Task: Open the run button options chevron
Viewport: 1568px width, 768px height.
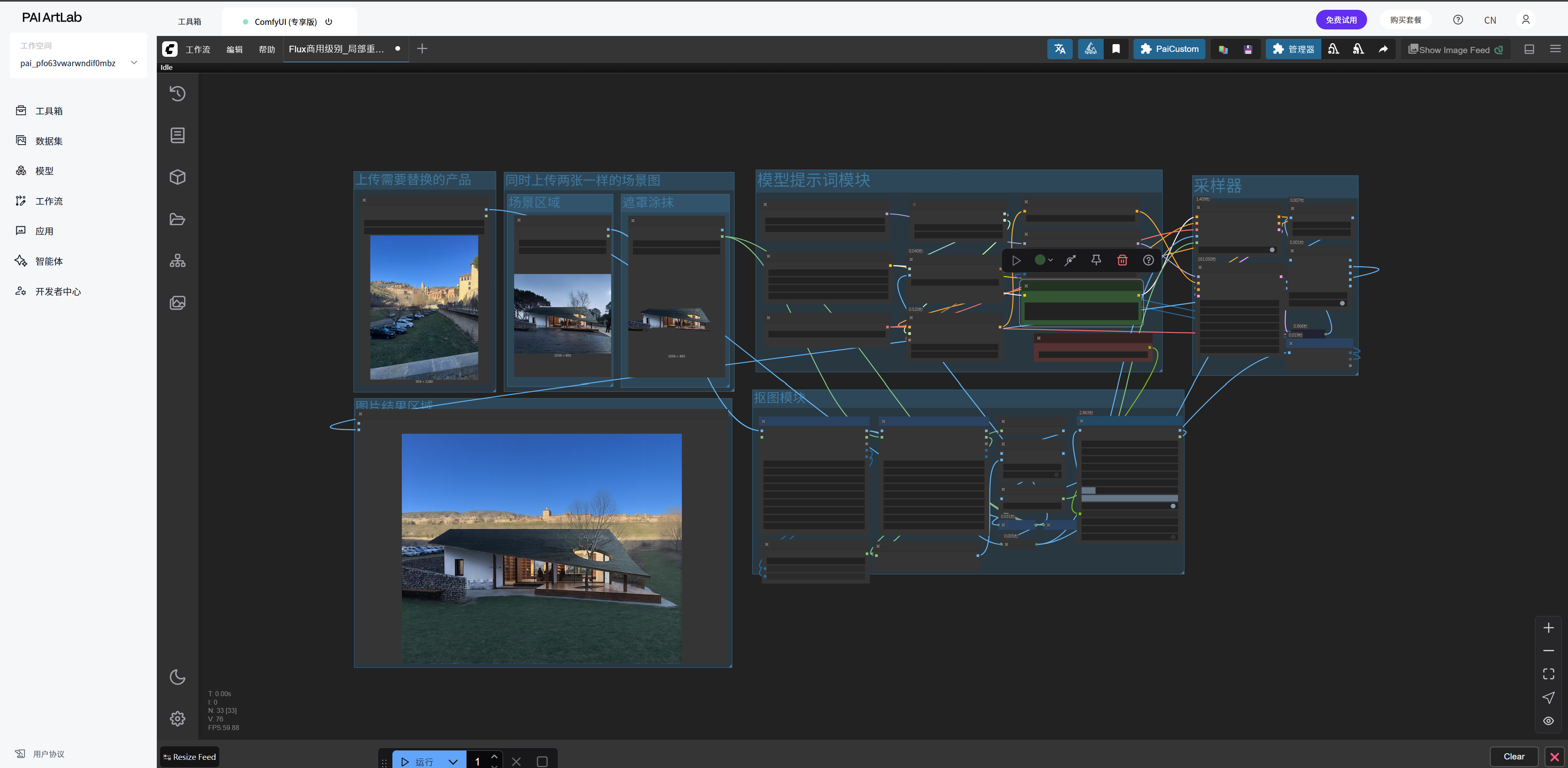Action: click(453, 761)
